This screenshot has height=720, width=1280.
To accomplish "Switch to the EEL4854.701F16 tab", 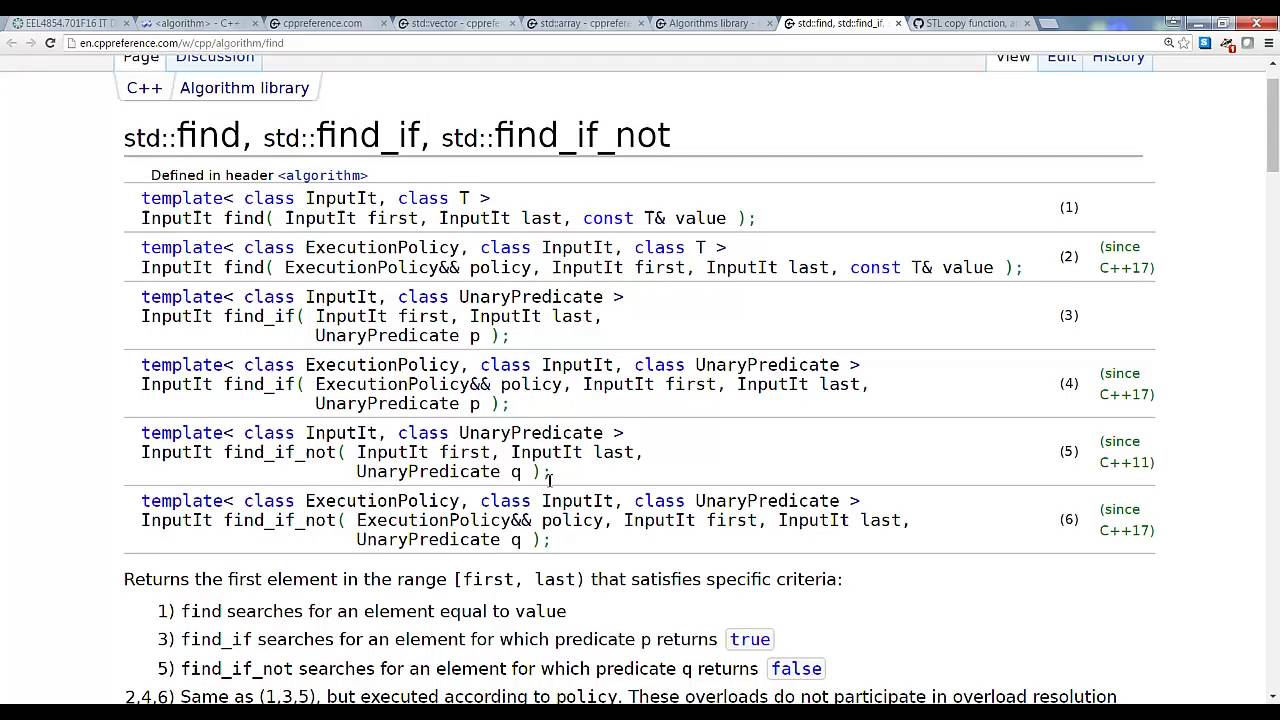I will coord(68,23).
